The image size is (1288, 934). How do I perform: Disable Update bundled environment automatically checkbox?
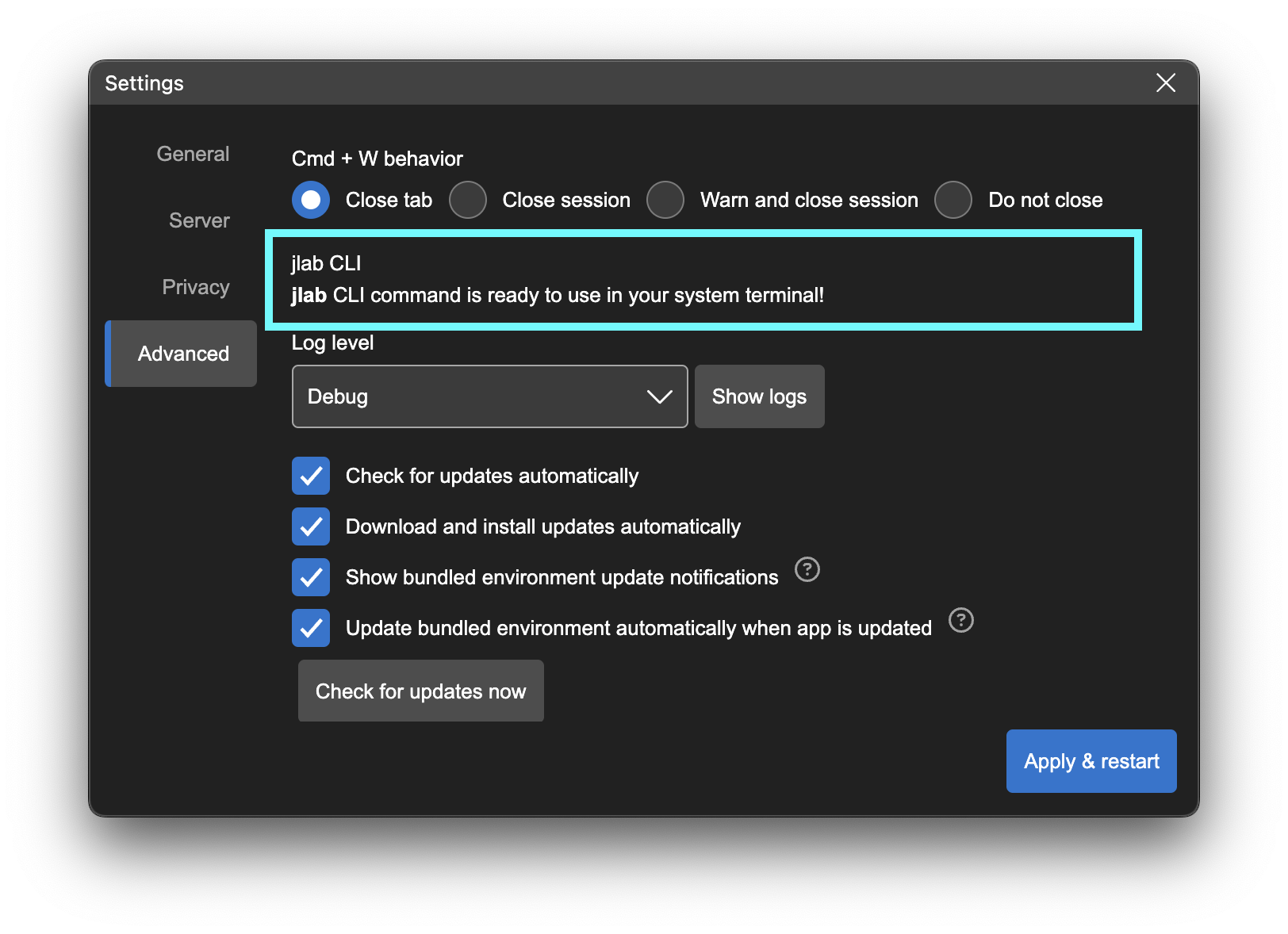[x=311, y=628]
